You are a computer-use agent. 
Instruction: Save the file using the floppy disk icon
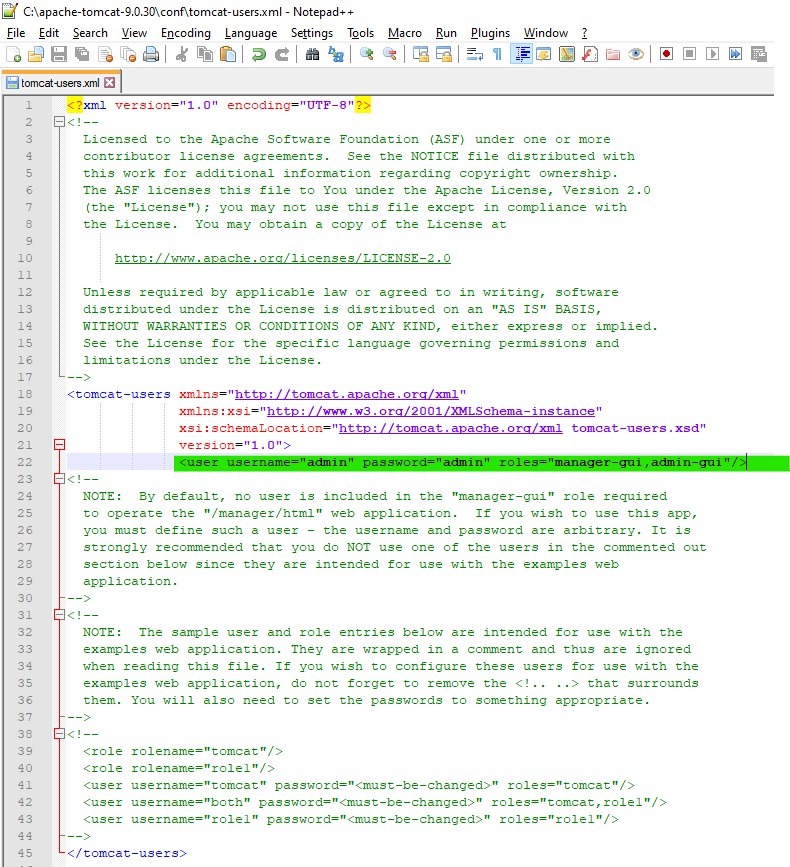coord(59,54)
